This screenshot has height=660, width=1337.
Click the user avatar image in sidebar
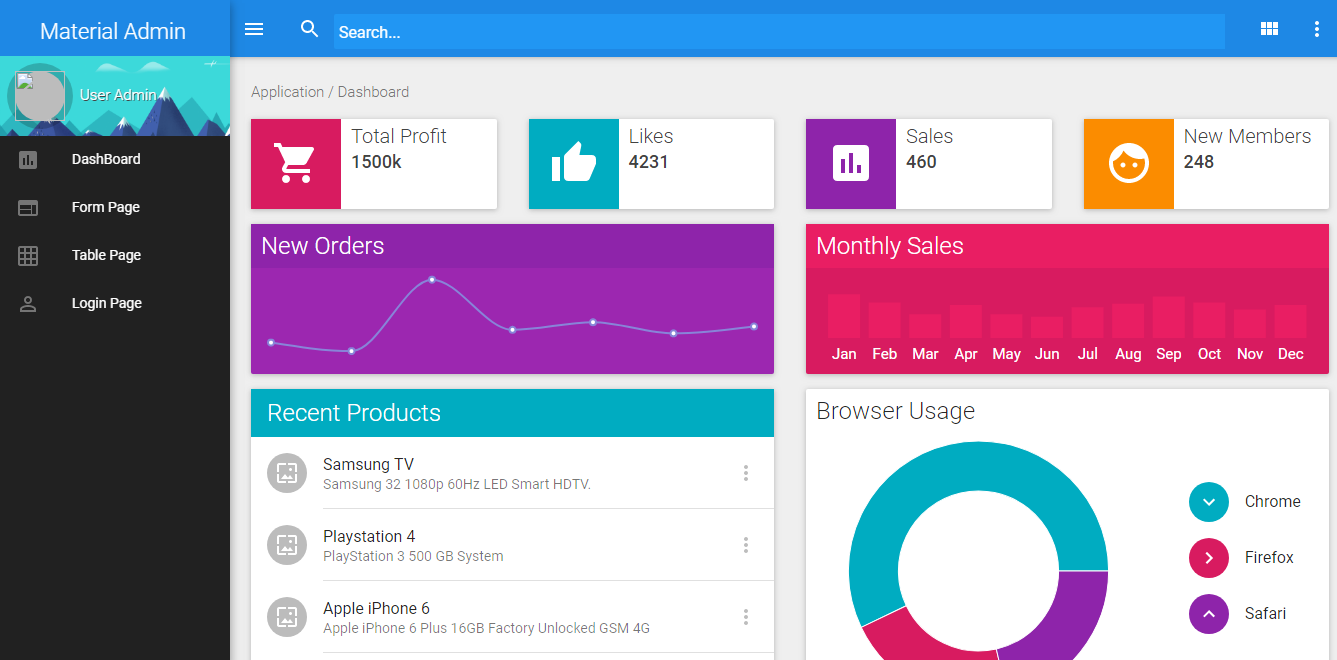pyautogui.click(x=40, y=97)
